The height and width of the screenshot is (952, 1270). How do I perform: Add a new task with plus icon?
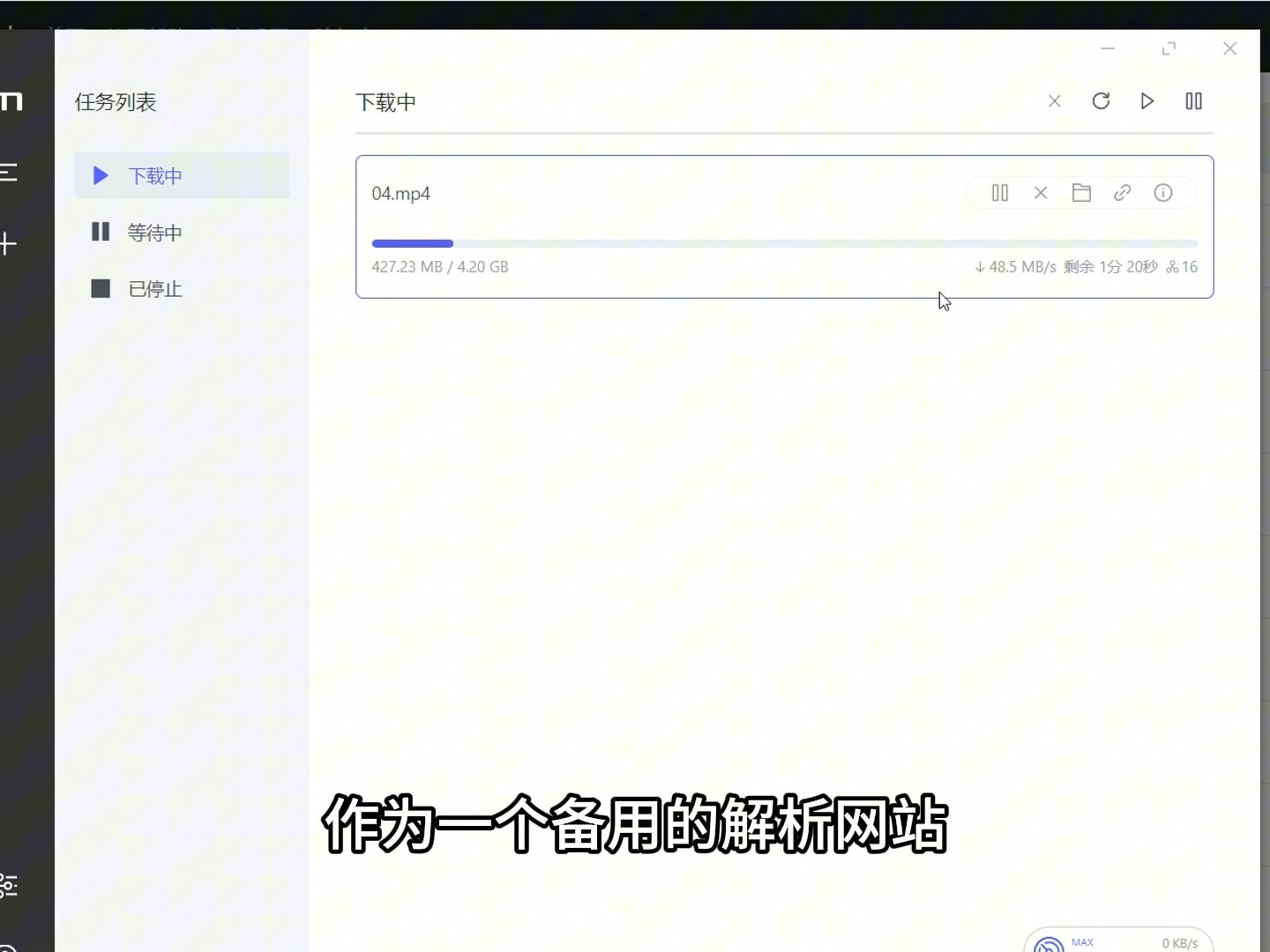click(8, 244)
